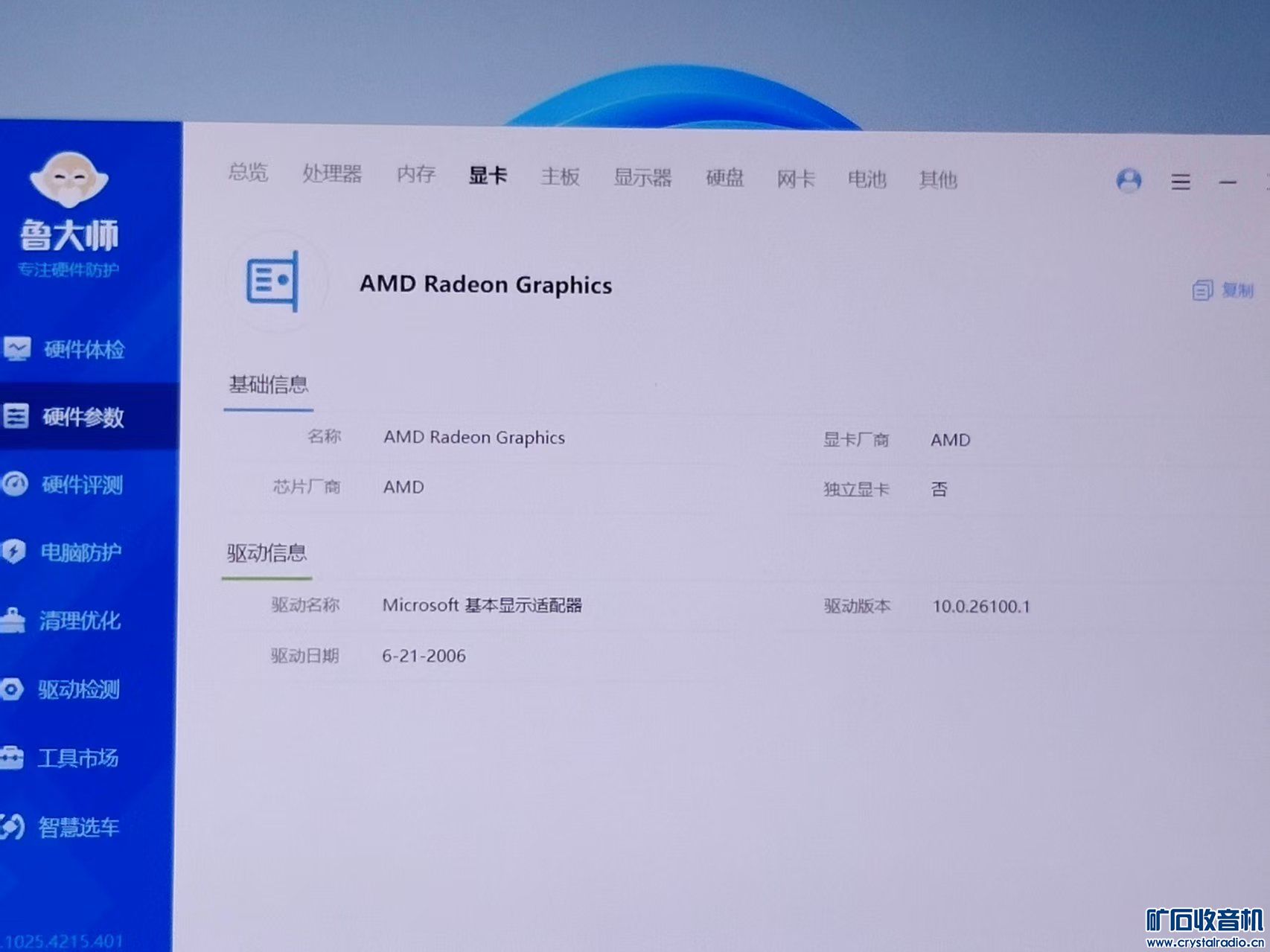Screen dimensions: 1270x952
Task: Click the AMD Radeon Graphics heading
Action: click(x=486, y=285)
